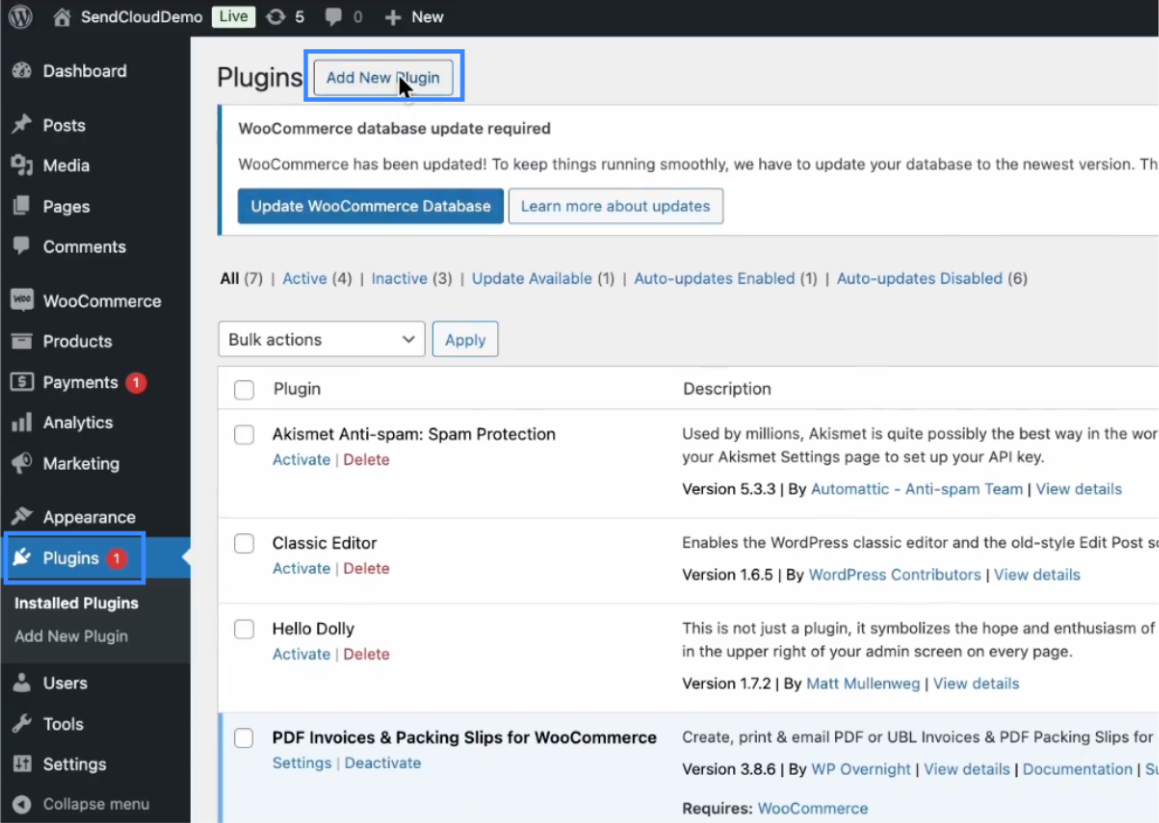This screenshot has width=1159, height=823.
Task: Check the PDF Invoices & Packing Slips checkbox
Action: [244, 738]
